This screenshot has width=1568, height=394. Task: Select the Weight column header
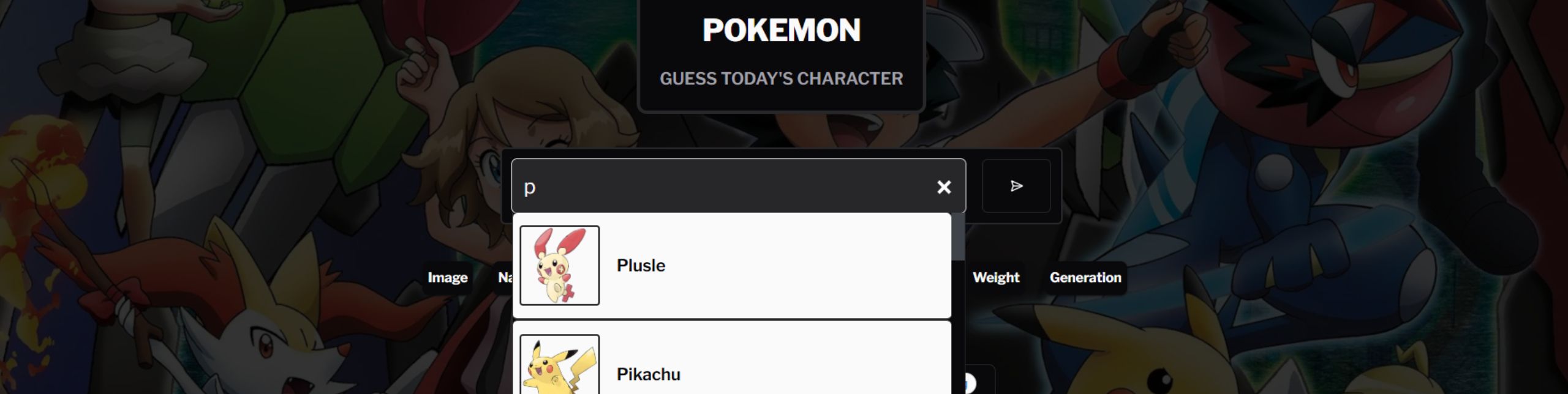(x=996, y=278)
